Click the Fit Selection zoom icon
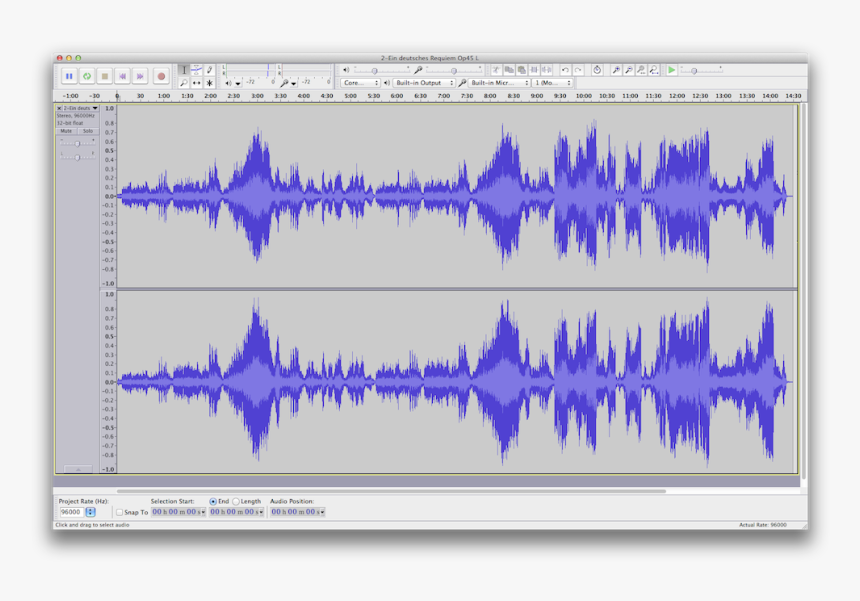Viewport: 860px width, 601px height. [641, 70]
